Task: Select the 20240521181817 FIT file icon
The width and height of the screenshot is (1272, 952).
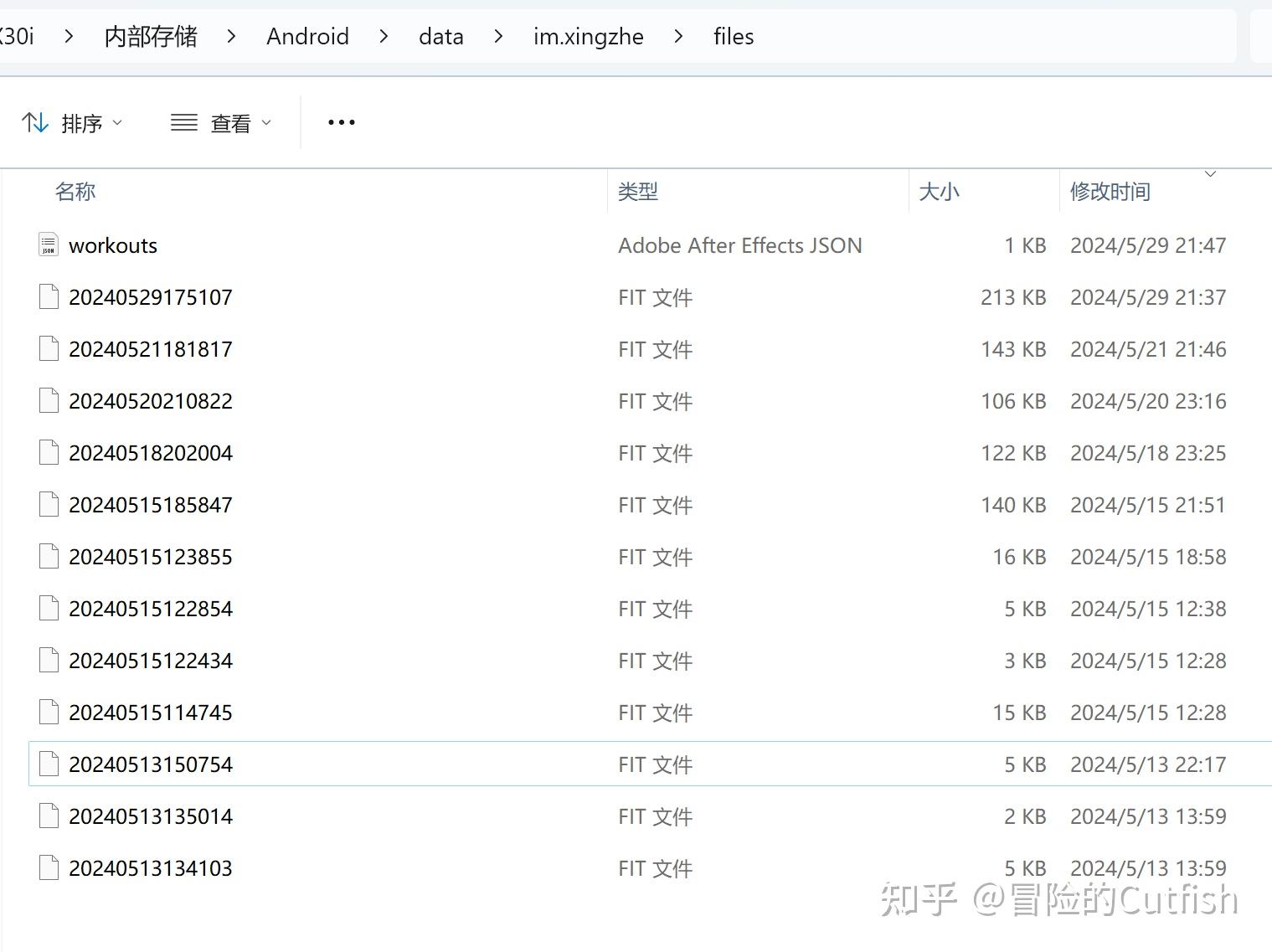Action: tap(49, 349)
